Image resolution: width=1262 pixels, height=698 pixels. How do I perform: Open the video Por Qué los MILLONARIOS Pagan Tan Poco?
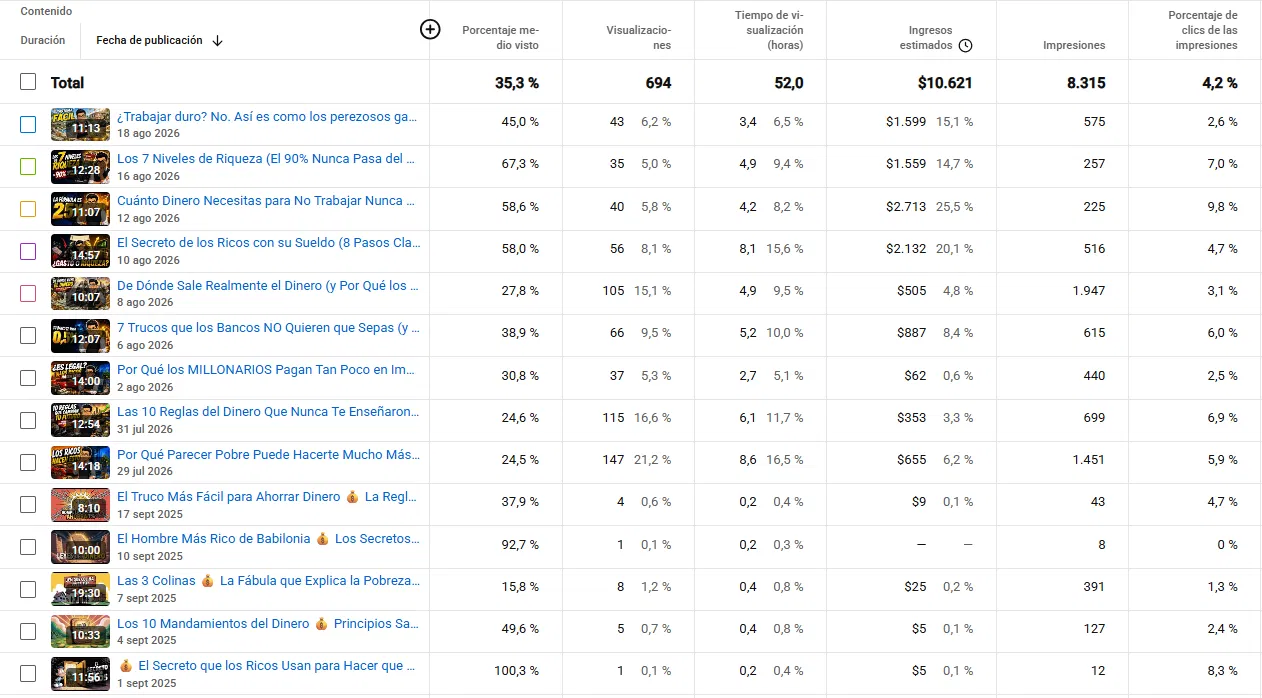click(266, 370)
